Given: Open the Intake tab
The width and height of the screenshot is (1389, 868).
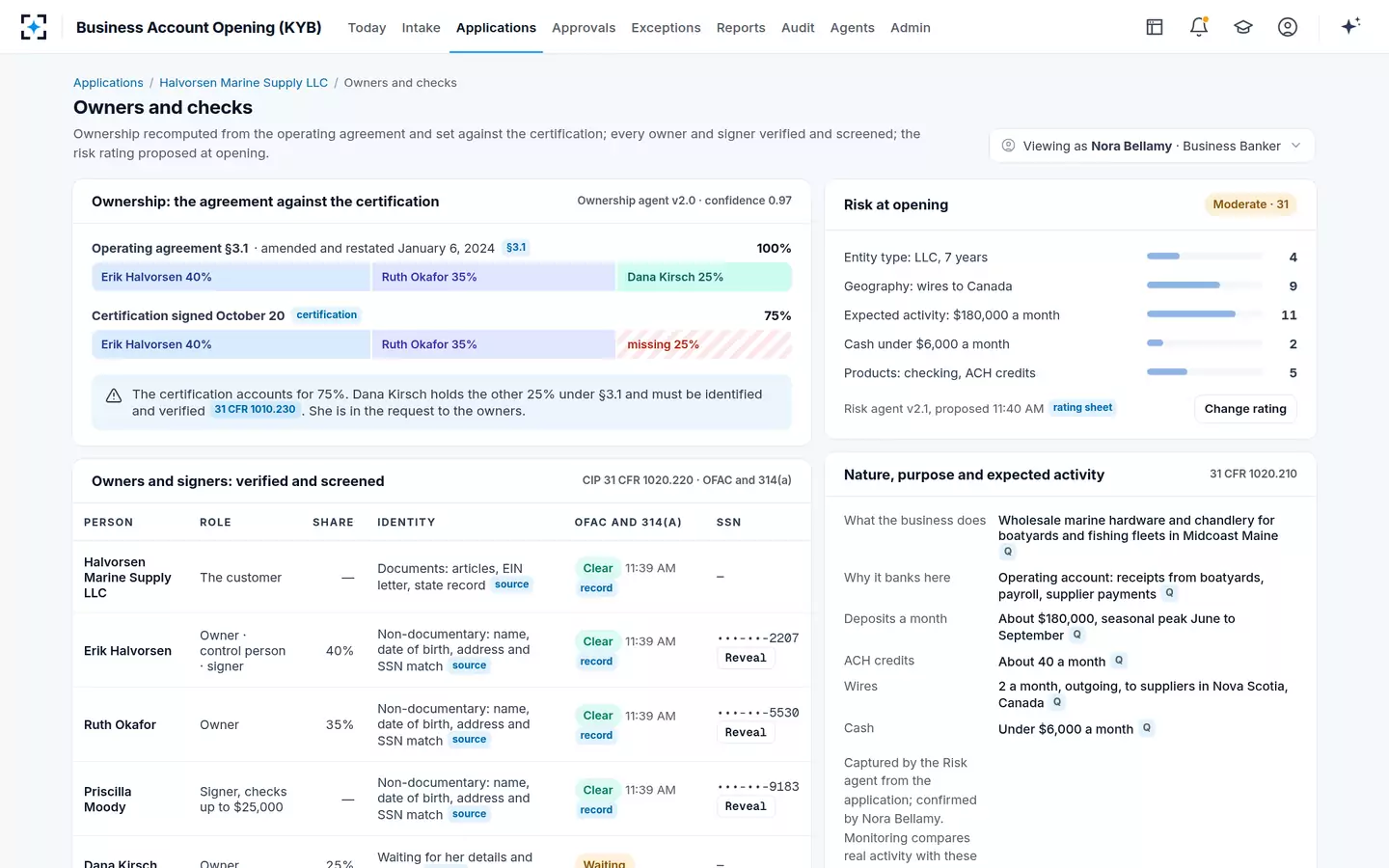Looking at the screenshot, I should point(421,28).
